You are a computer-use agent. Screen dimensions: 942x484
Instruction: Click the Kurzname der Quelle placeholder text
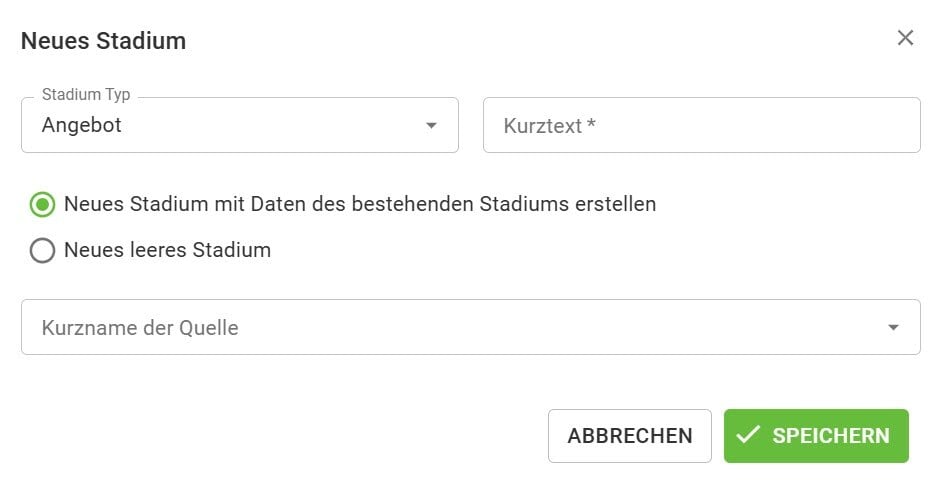tap(140, 328)
